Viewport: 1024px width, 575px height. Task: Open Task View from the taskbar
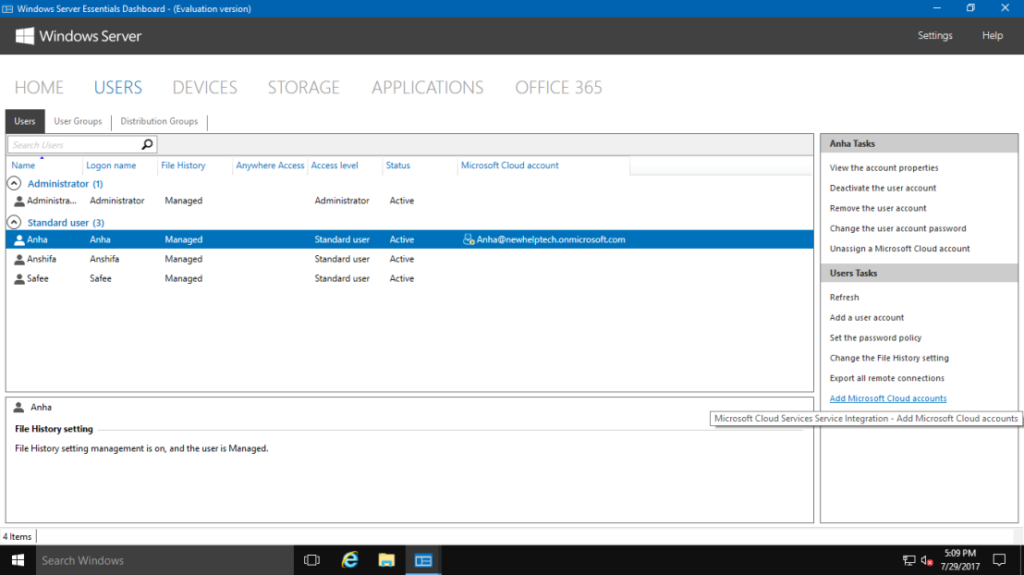[x=312, y=561]
